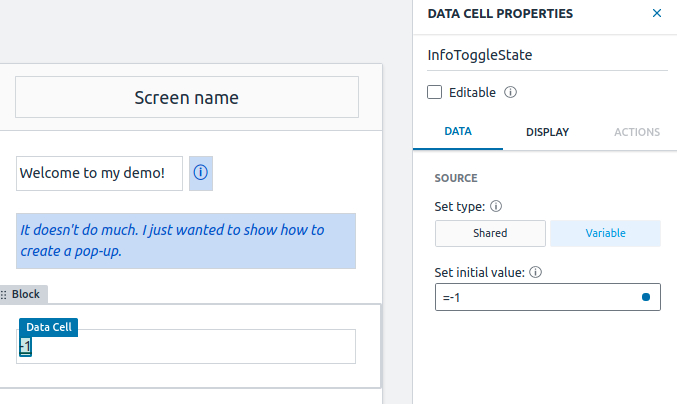677x404 pixels.
Task: Click the blue dot in initial value field
Action: [645, 297]
